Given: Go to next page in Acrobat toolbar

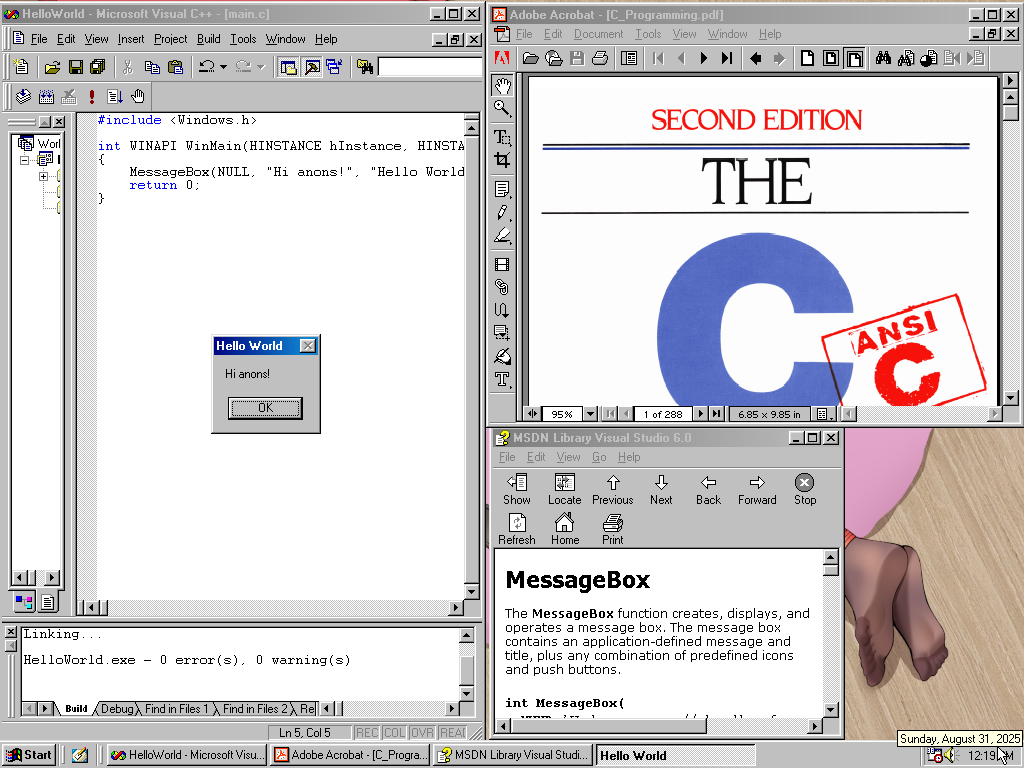Looking at the screenshot, I should click(x=703, y=59).
